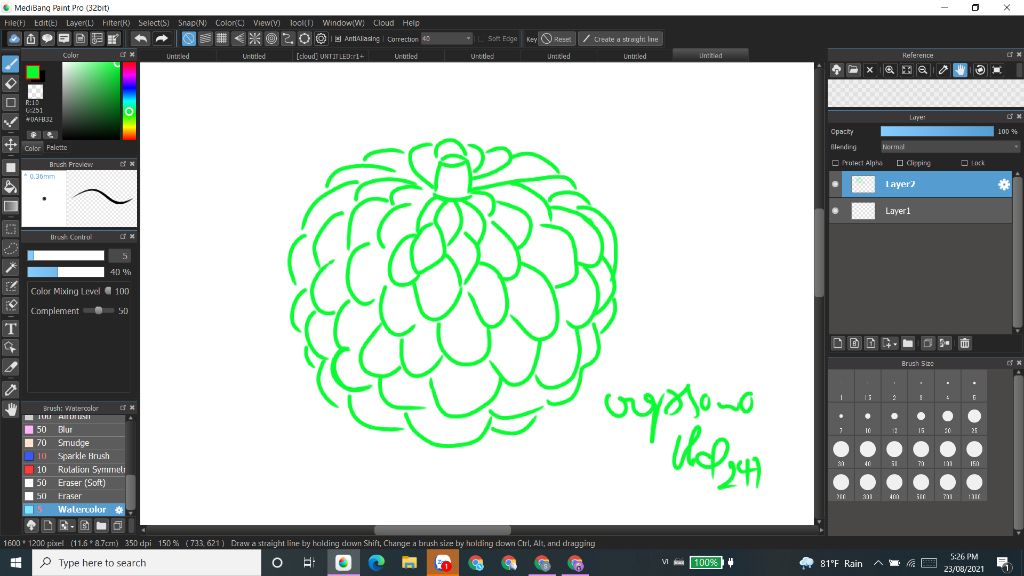
Task: Select the Bucket fill tool
Action: 10,187
